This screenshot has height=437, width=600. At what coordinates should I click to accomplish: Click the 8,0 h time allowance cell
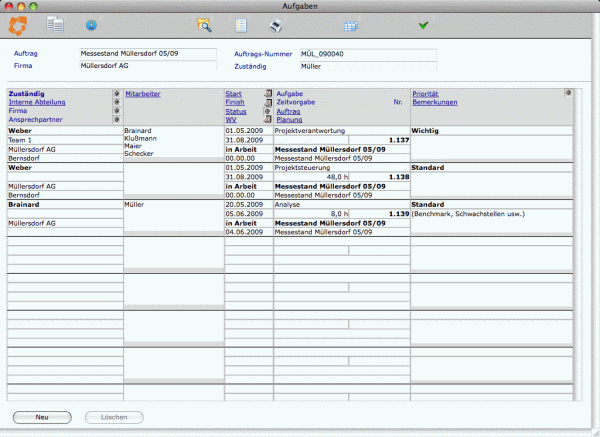click(x=311, y=214)
